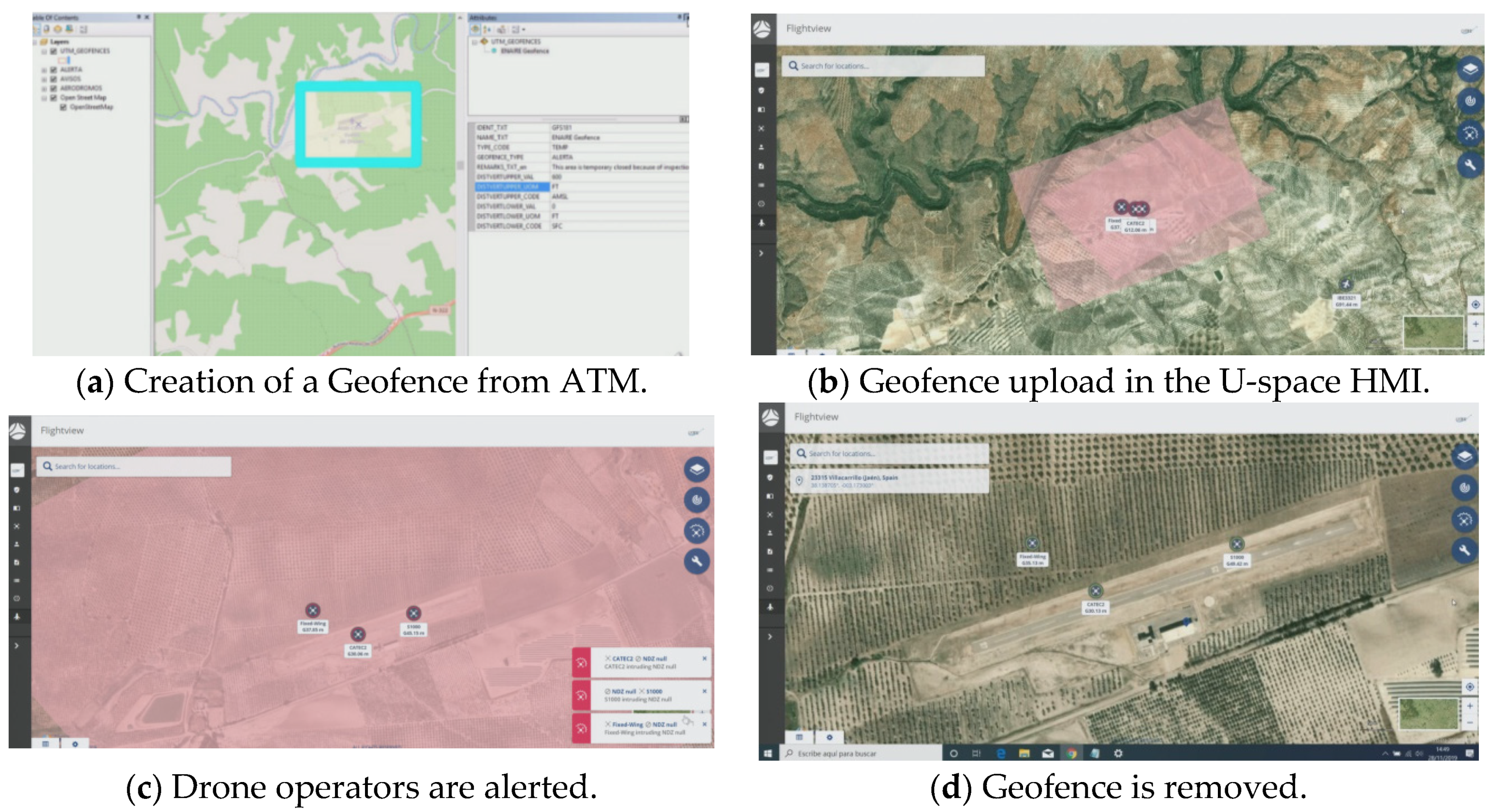This screenshot has height=812, width=1492.
Task: Uncheck the ALERTA layer checkbox
Action: (x=54, y=70)
